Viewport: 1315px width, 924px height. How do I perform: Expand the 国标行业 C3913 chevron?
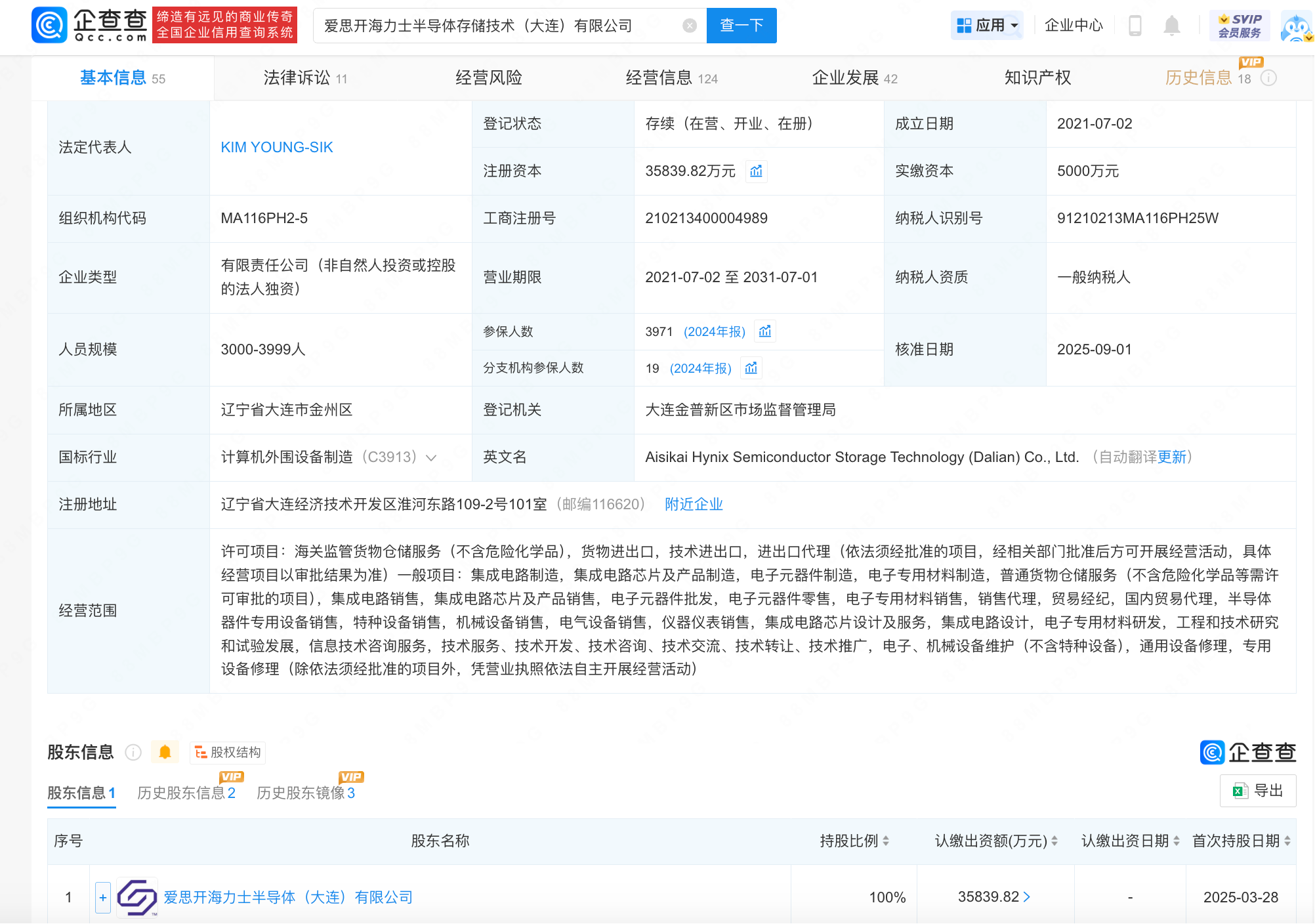click(431, 457)
